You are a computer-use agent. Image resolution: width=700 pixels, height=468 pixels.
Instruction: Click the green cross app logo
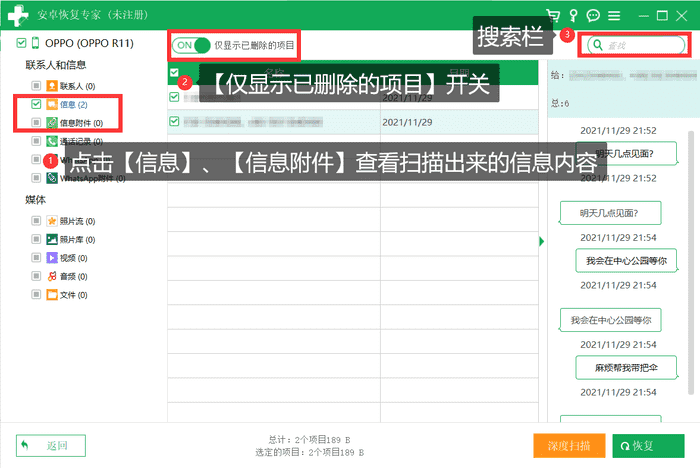click(17, 15)
